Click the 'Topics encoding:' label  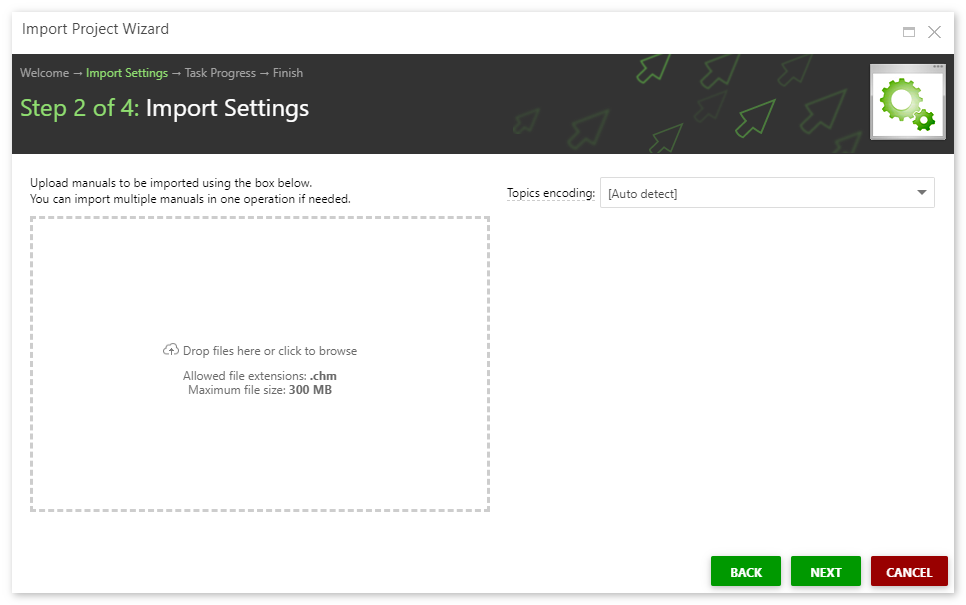[x=551, y=193]
